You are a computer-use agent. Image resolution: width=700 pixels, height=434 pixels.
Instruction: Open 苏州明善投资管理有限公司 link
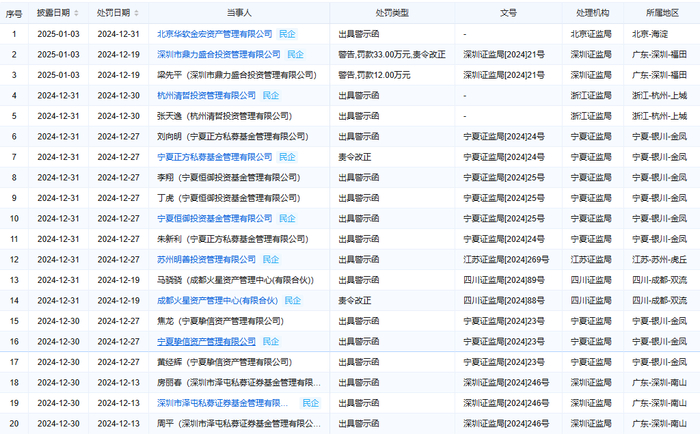pyautogui.click(x=206, y=259)
